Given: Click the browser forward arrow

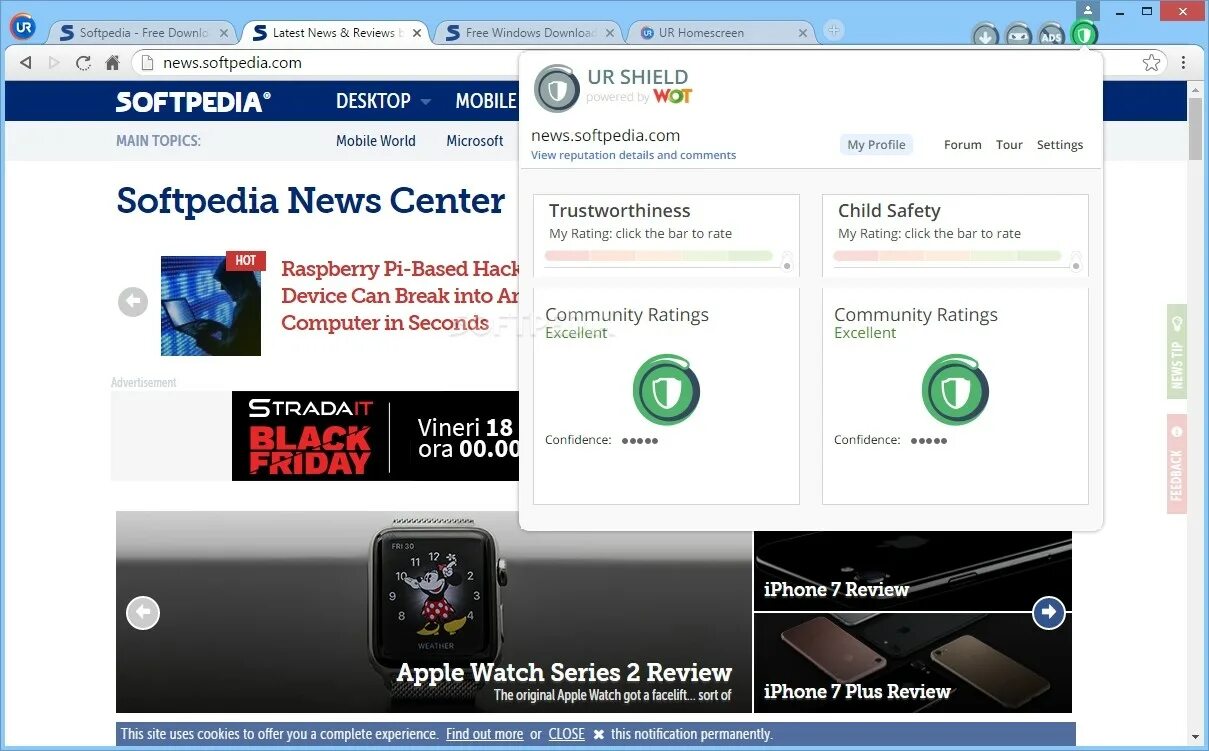Looking at the screenshot, I should point(55,62).
